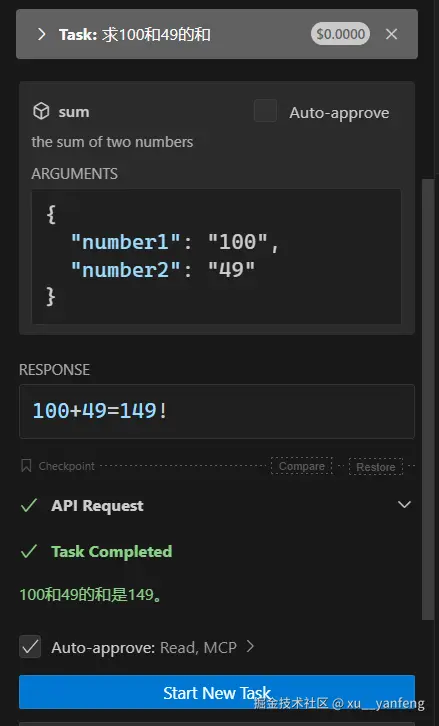This screenshot has height=726, width=439.
Task: Uncheck the Auto-approve Read, MCP checkbox
Action: click(30, 647)
